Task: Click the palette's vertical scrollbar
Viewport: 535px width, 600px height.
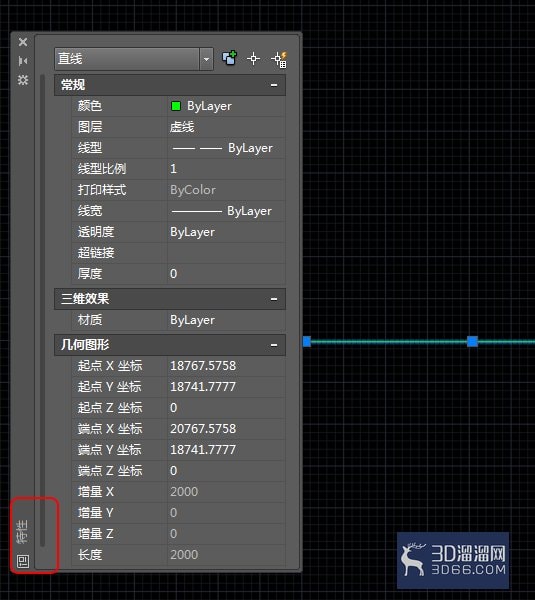Action: click(x=42, y=310)
